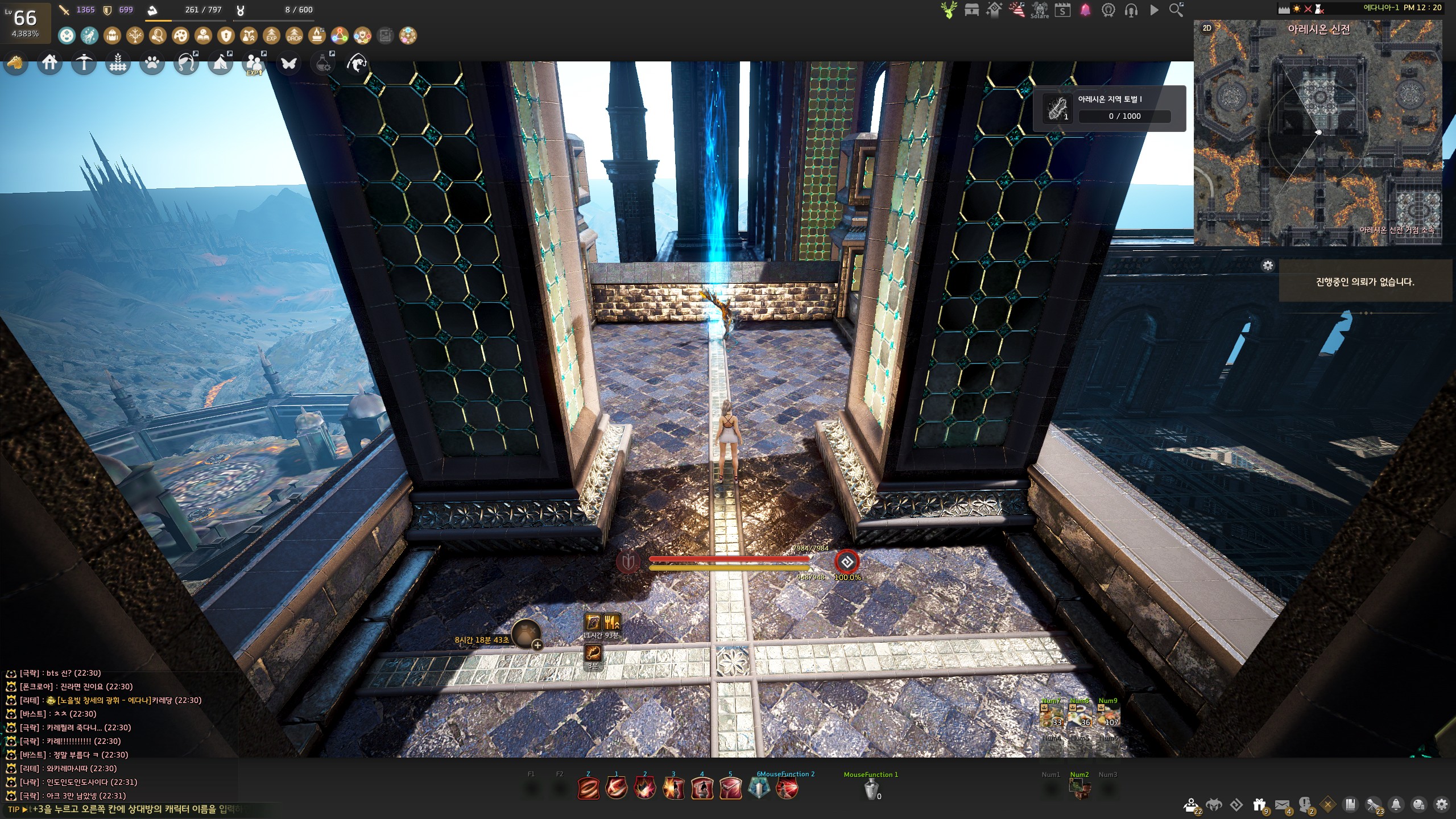1456x819 pixels.
Task: Open the paw print pets icon
Action: point(152,63)
